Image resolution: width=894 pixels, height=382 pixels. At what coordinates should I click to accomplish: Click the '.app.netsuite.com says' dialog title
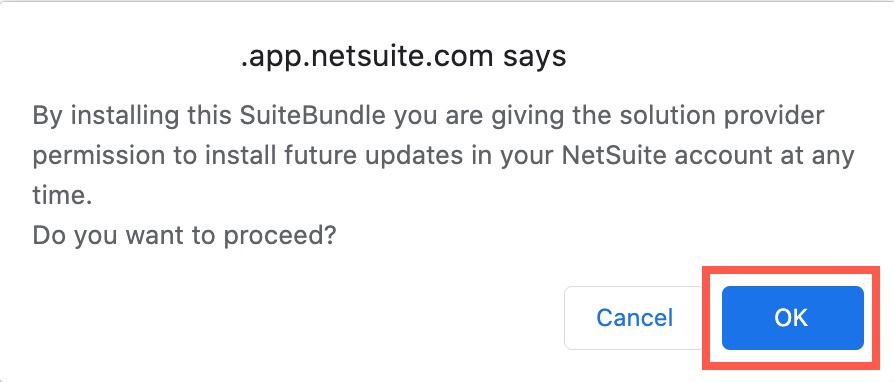pos(403,57)
